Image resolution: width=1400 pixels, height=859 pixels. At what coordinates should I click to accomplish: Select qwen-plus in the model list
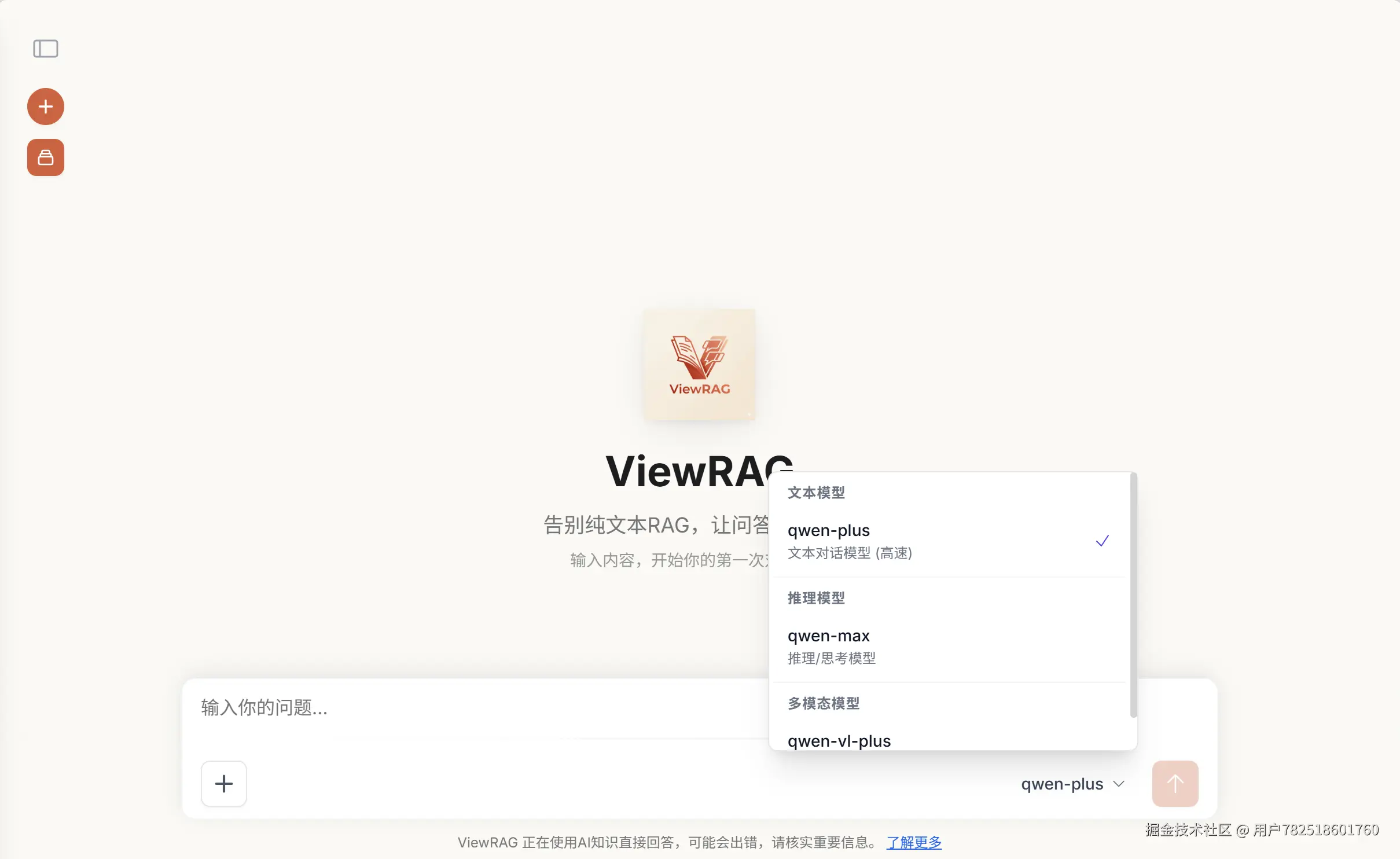949,541
